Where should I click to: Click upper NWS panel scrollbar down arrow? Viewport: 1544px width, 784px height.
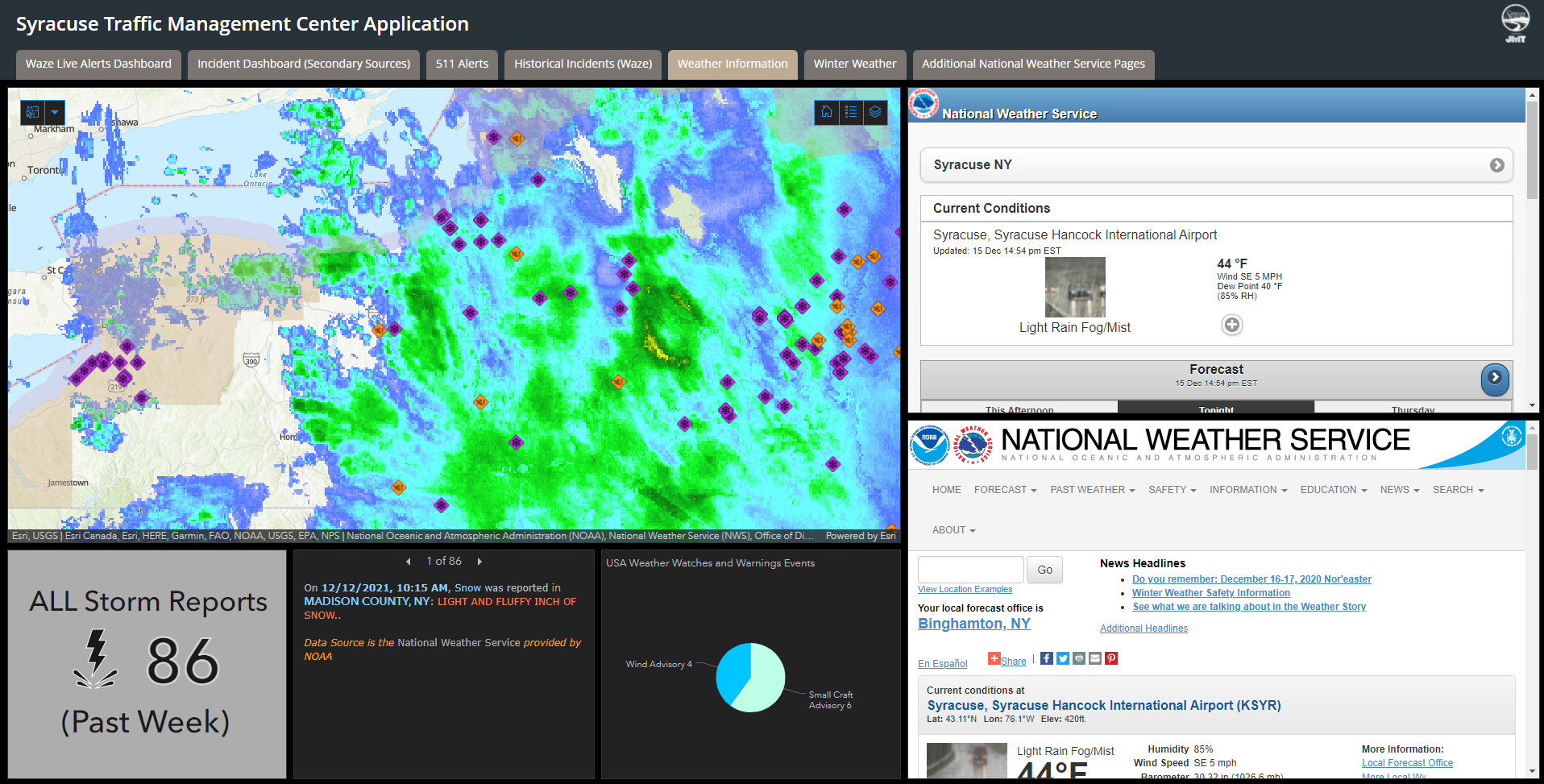[1533, 406]
